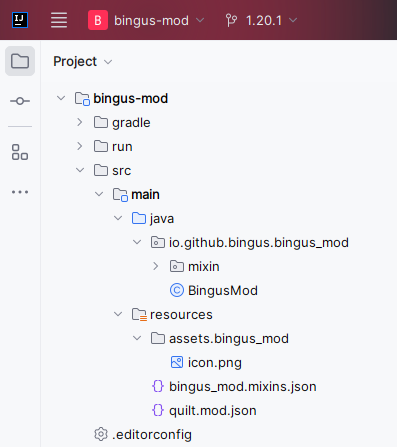
Task: Select the resources folder label
Action: click(181, 315)
